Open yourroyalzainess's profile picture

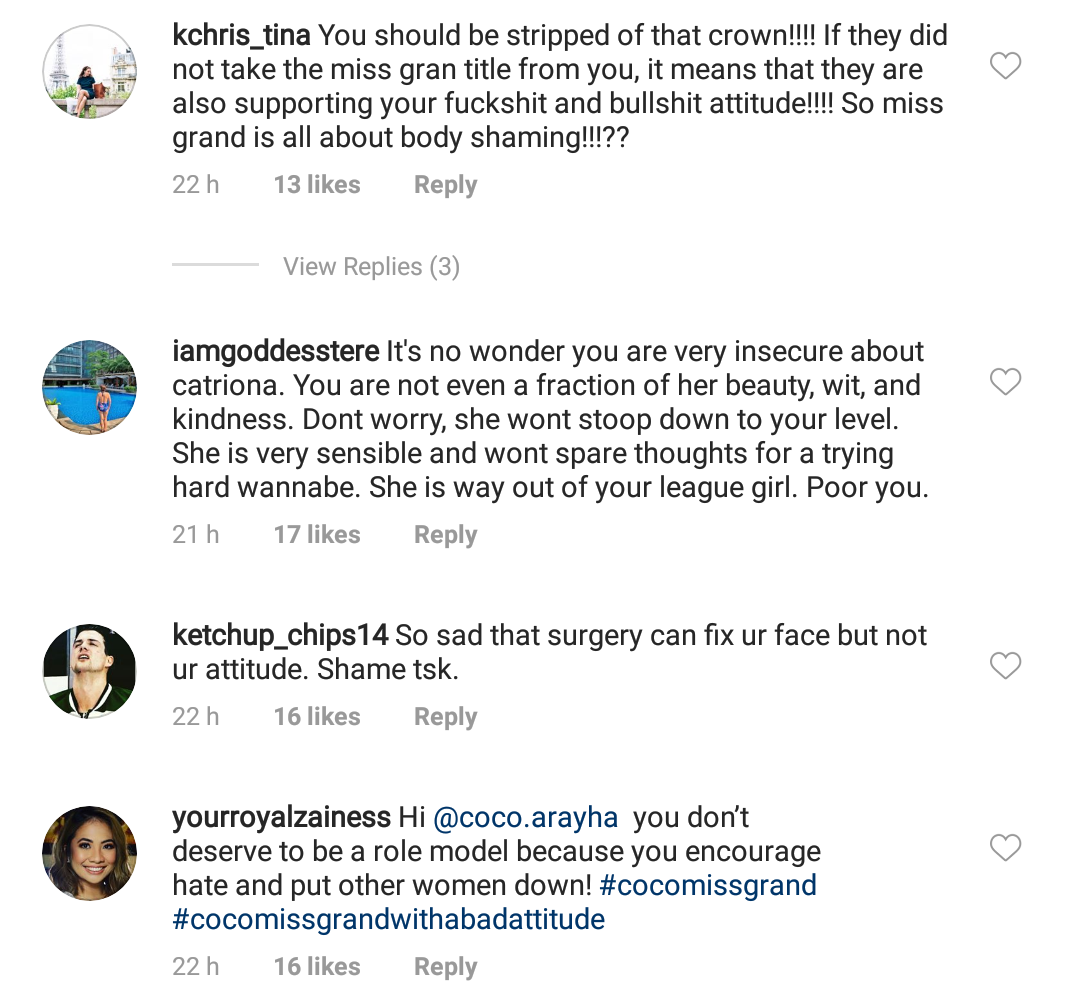[89, 853]
